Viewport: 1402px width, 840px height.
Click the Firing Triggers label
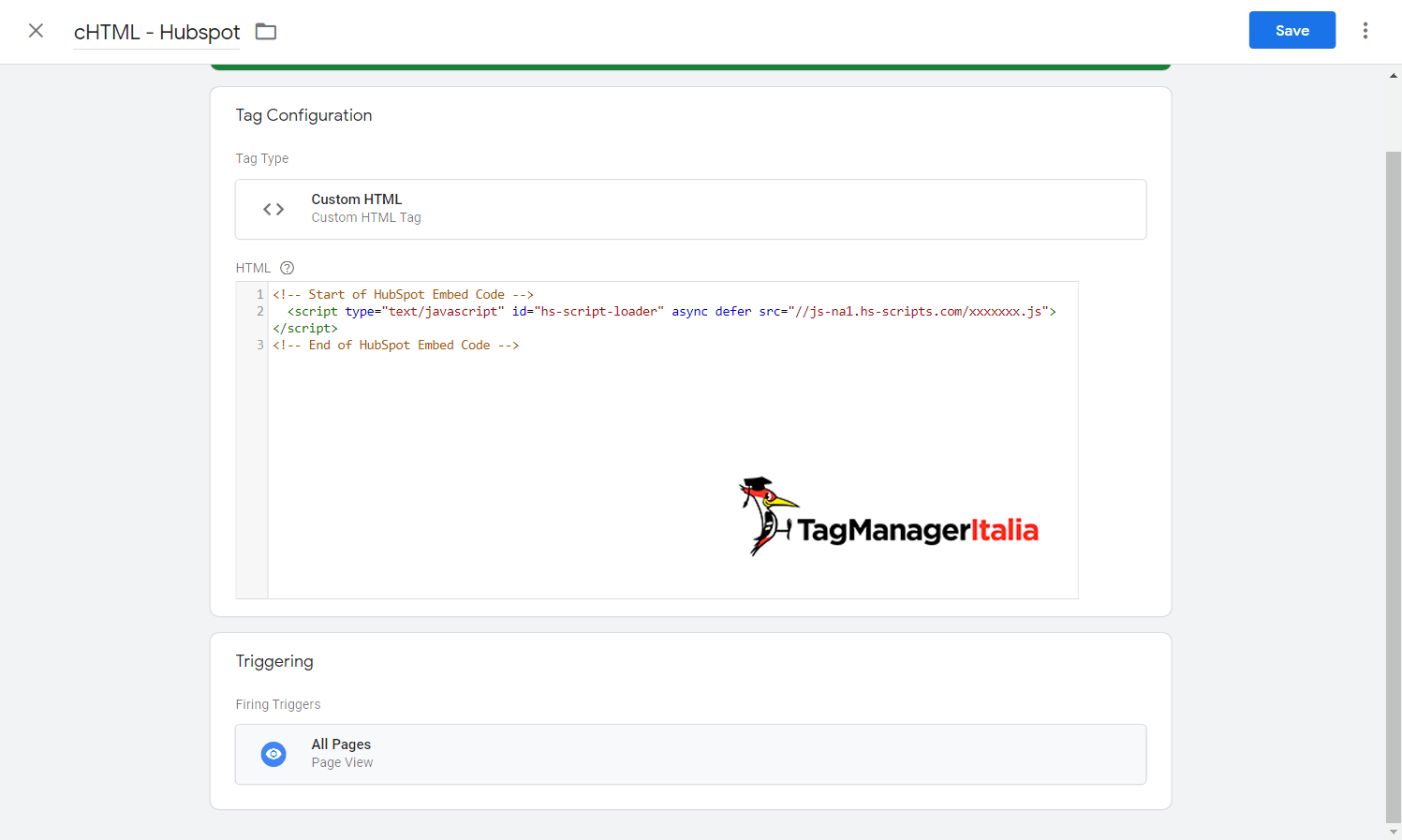[277, 704]
